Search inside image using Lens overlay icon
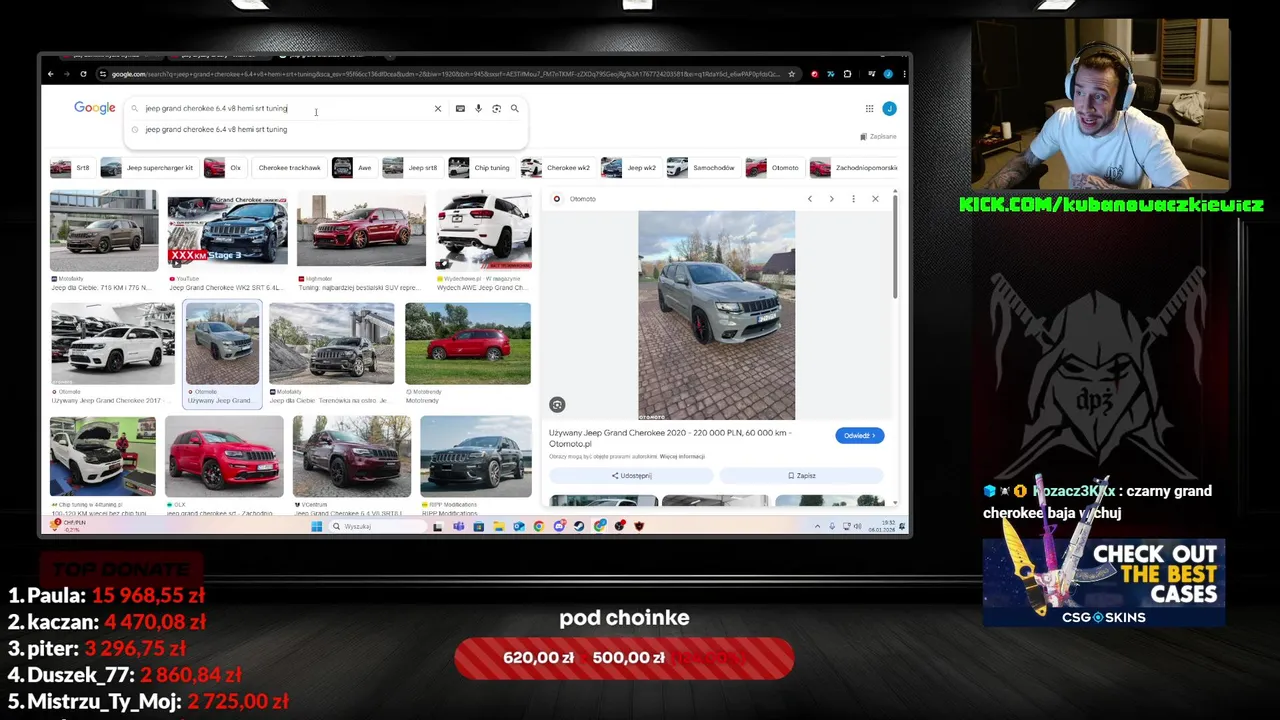This screenshot has width=1280, height=720. pos(557,405)
